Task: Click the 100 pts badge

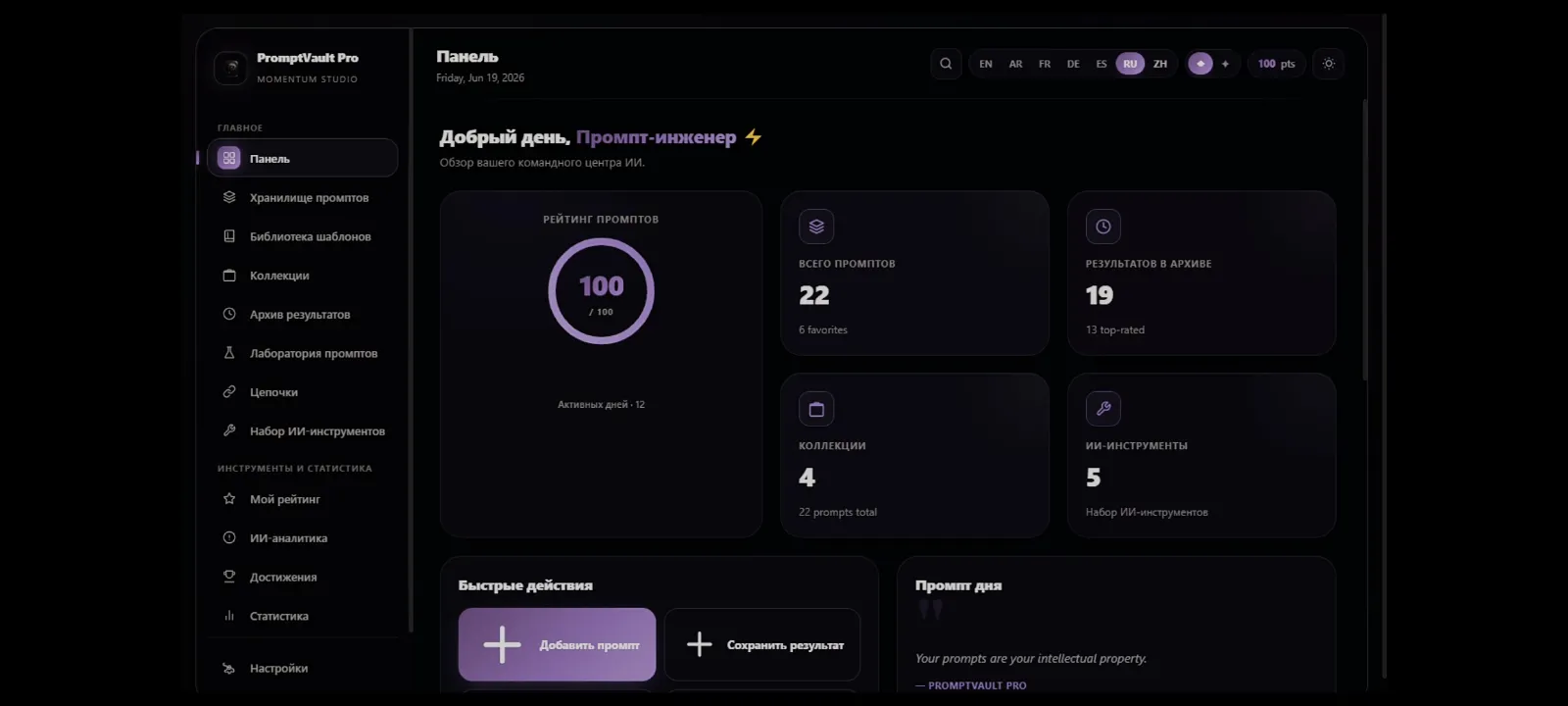Action: click(1276, 64)
